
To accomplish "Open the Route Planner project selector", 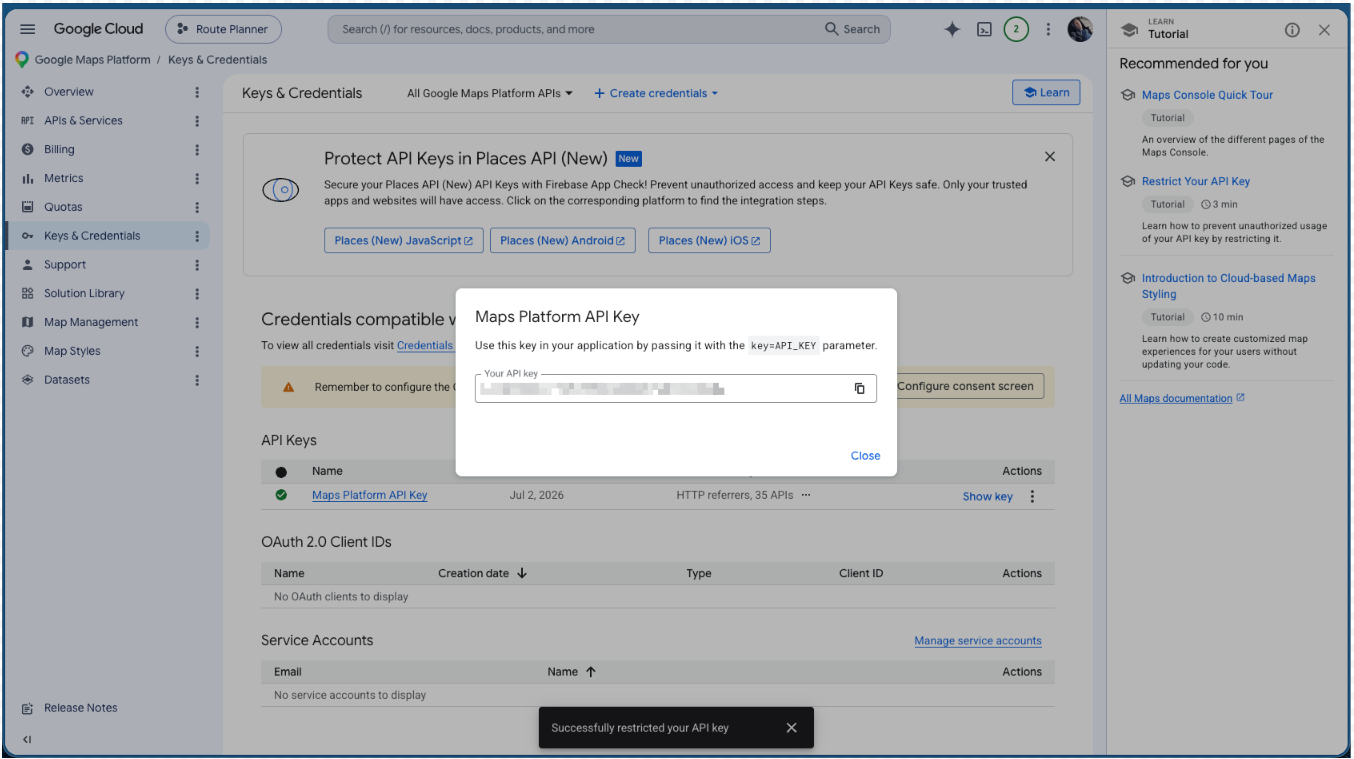I will pos(223,29).
